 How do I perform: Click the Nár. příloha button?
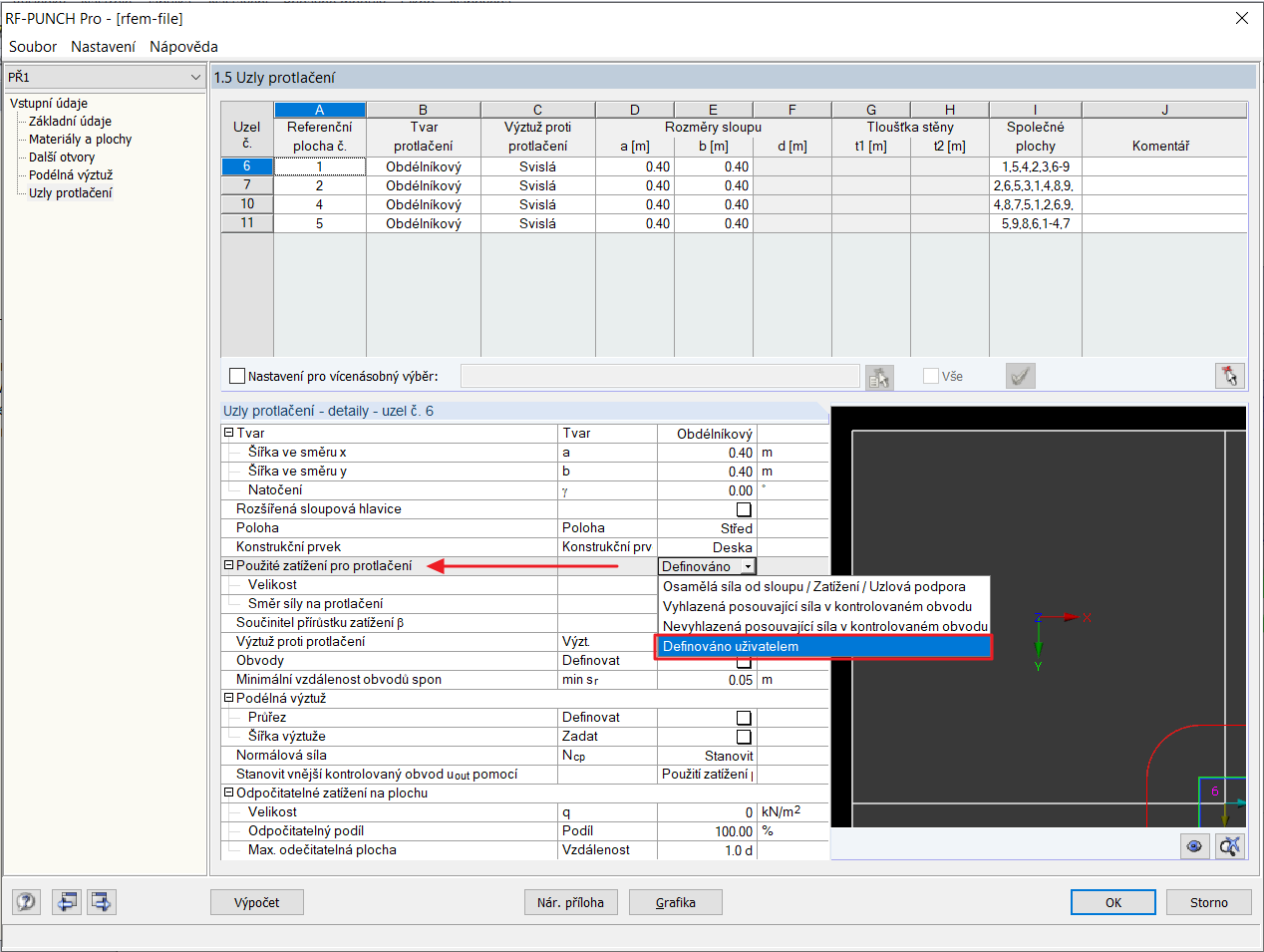click(570, 902)
